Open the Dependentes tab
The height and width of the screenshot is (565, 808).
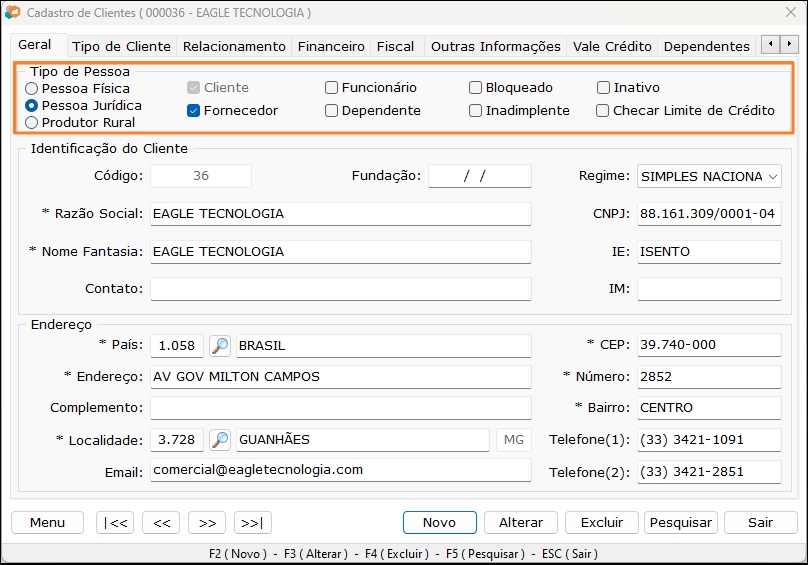click(706, 46)
